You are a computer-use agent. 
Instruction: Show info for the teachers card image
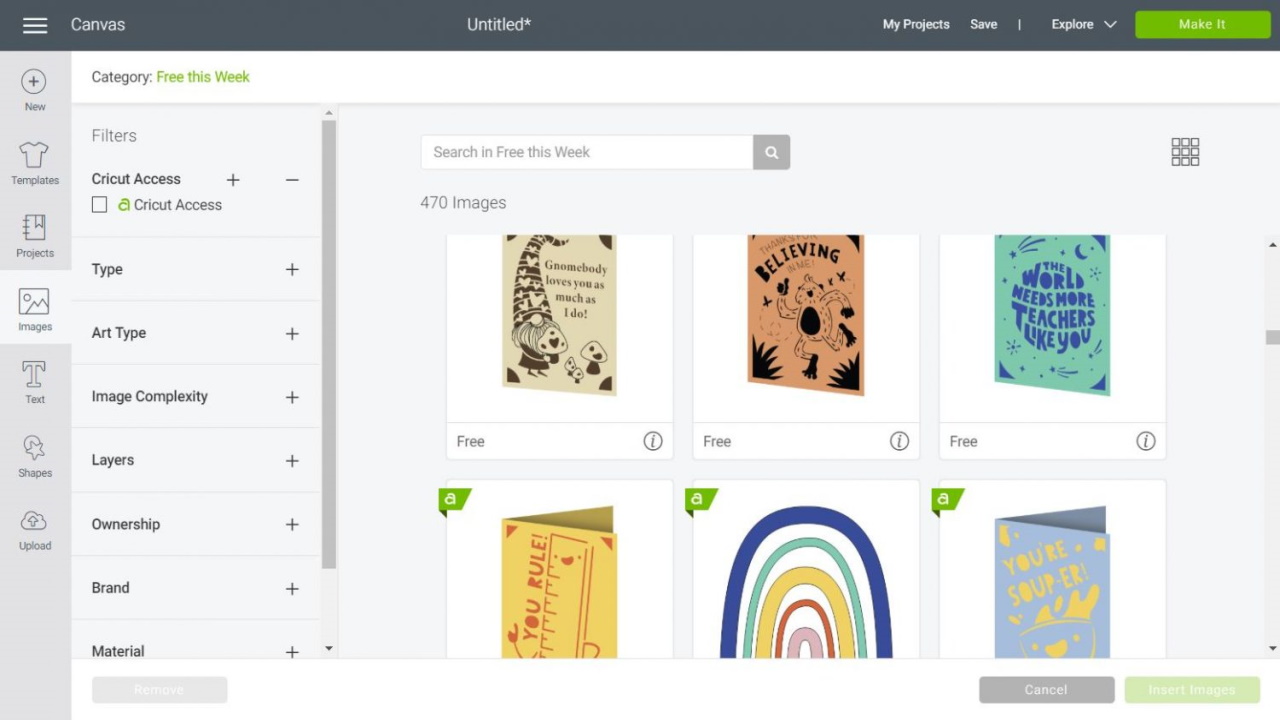pos(1146,440)
